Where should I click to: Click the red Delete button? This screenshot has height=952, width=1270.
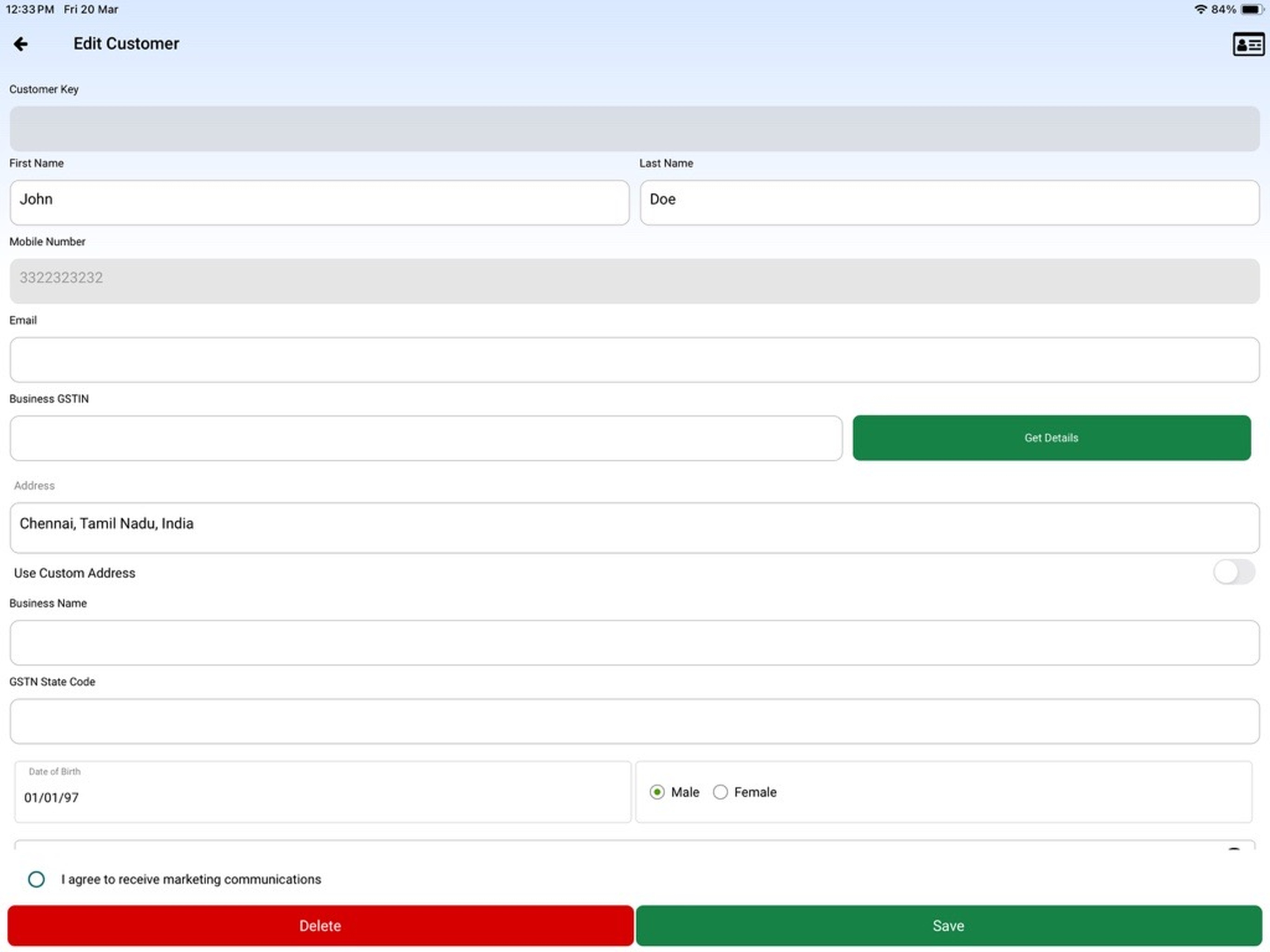[x=320, y=926]
